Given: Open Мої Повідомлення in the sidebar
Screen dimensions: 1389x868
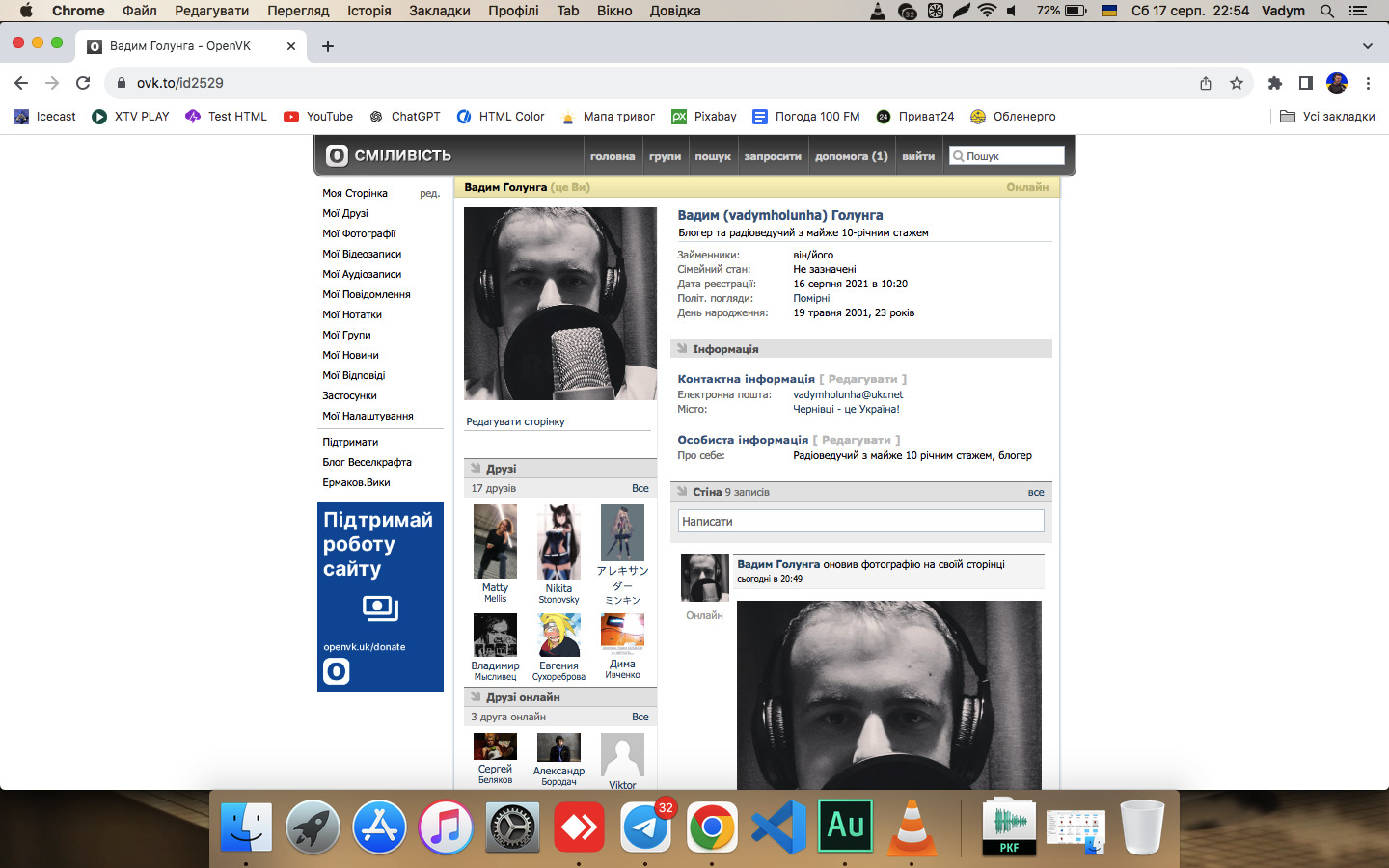Looking at the screenshot, I should pyautogui.click(x=367, y=294).
